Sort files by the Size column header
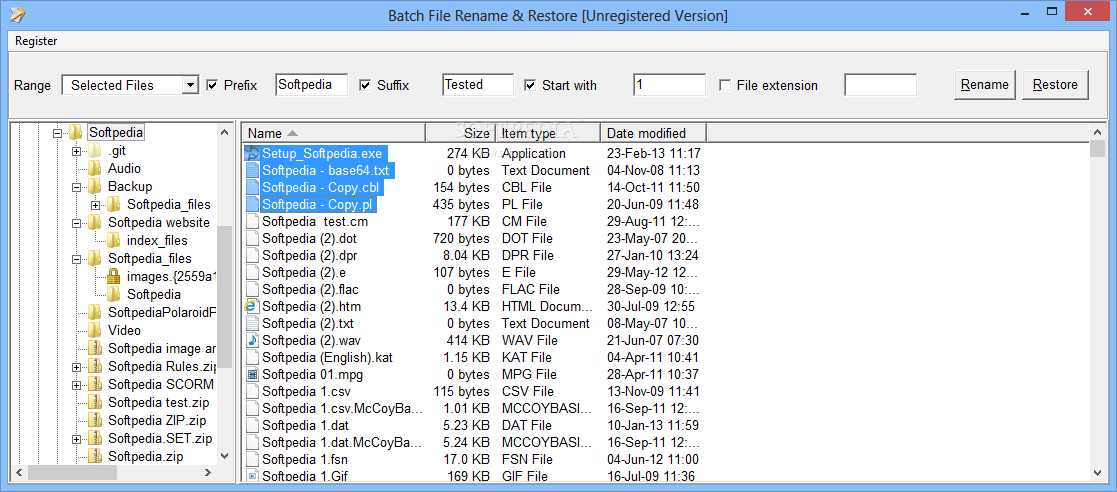This screenshot has height=492, width=1117. click(x=459, y=133)
